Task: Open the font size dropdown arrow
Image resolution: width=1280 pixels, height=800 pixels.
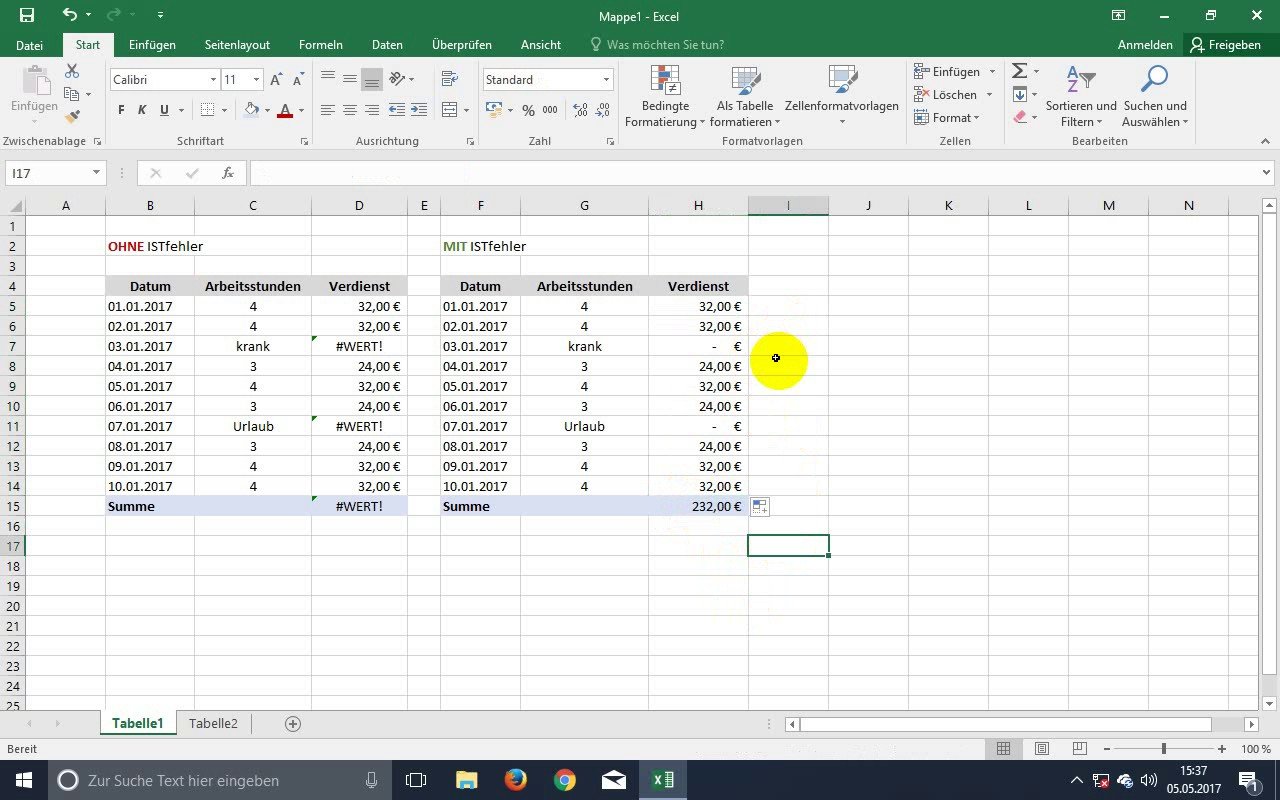Action: pos(257,79)
